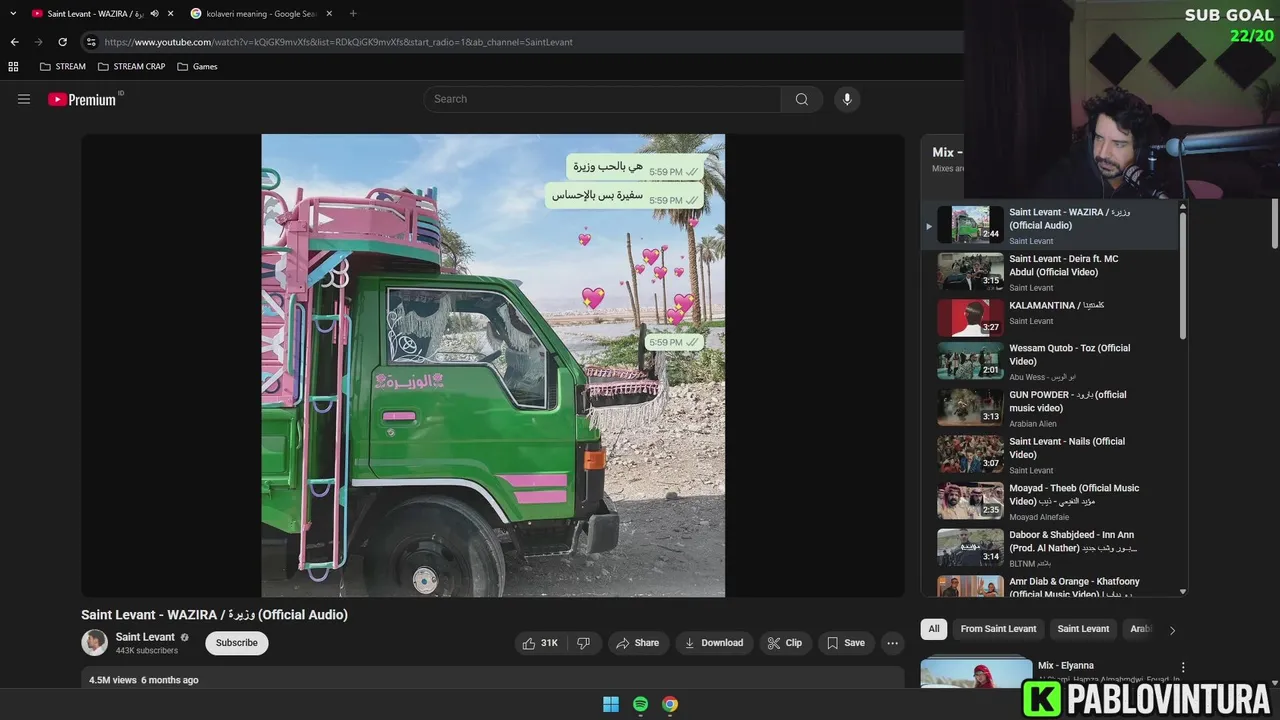Open Spotify from the taskbar
Viewport: 1280px width, 720px height.
640,704
